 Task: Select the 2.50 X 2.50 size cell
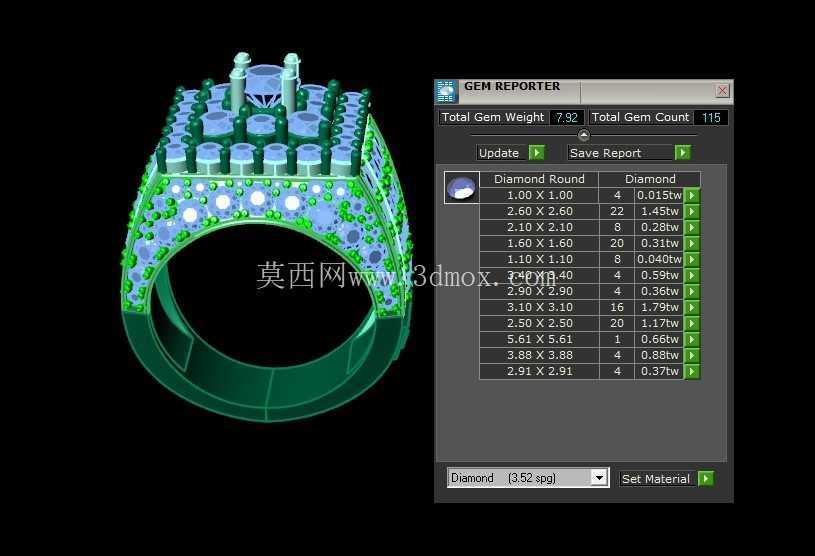pos(540,323)
